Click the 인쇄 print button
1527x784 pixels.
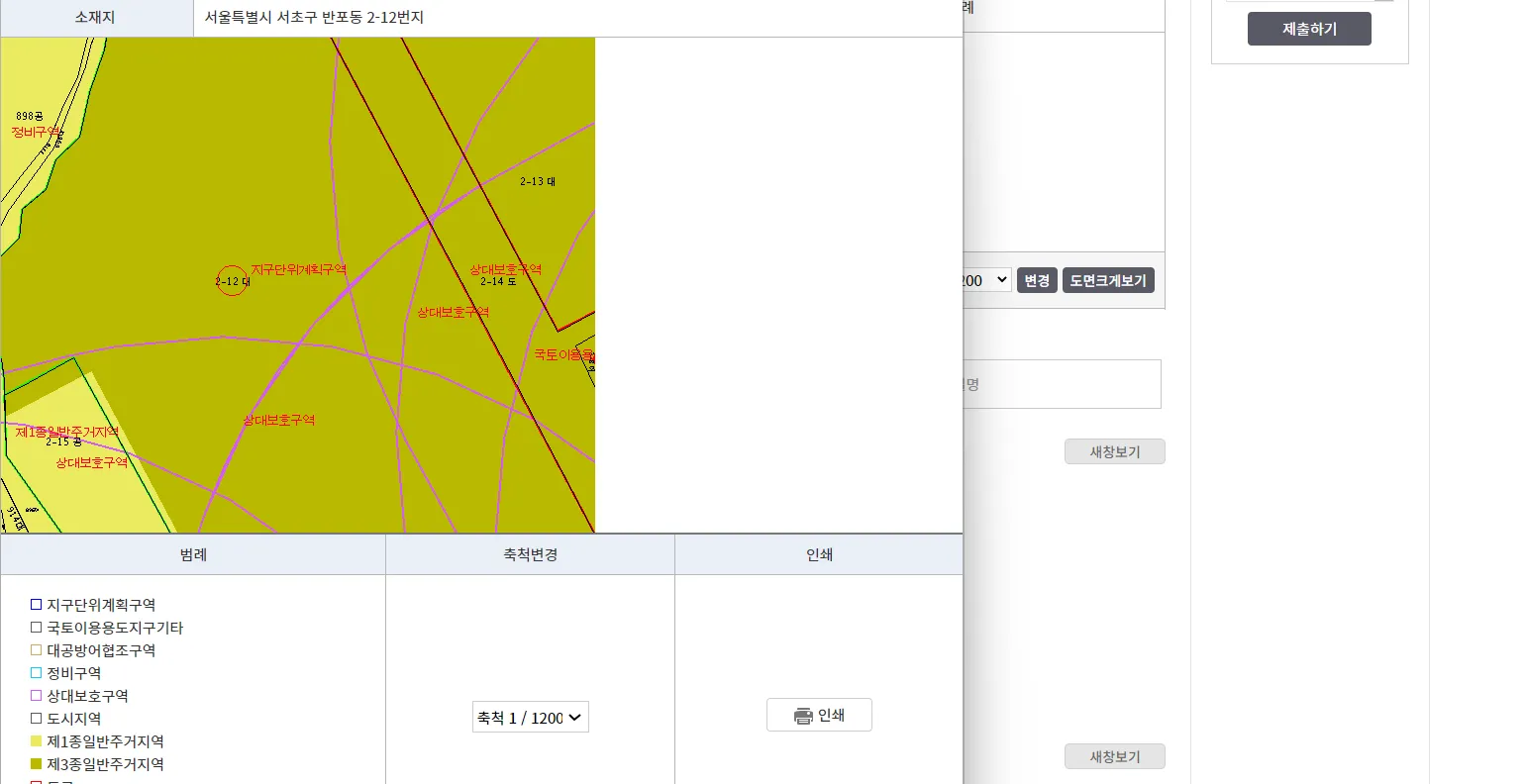(x=819, y=715)
